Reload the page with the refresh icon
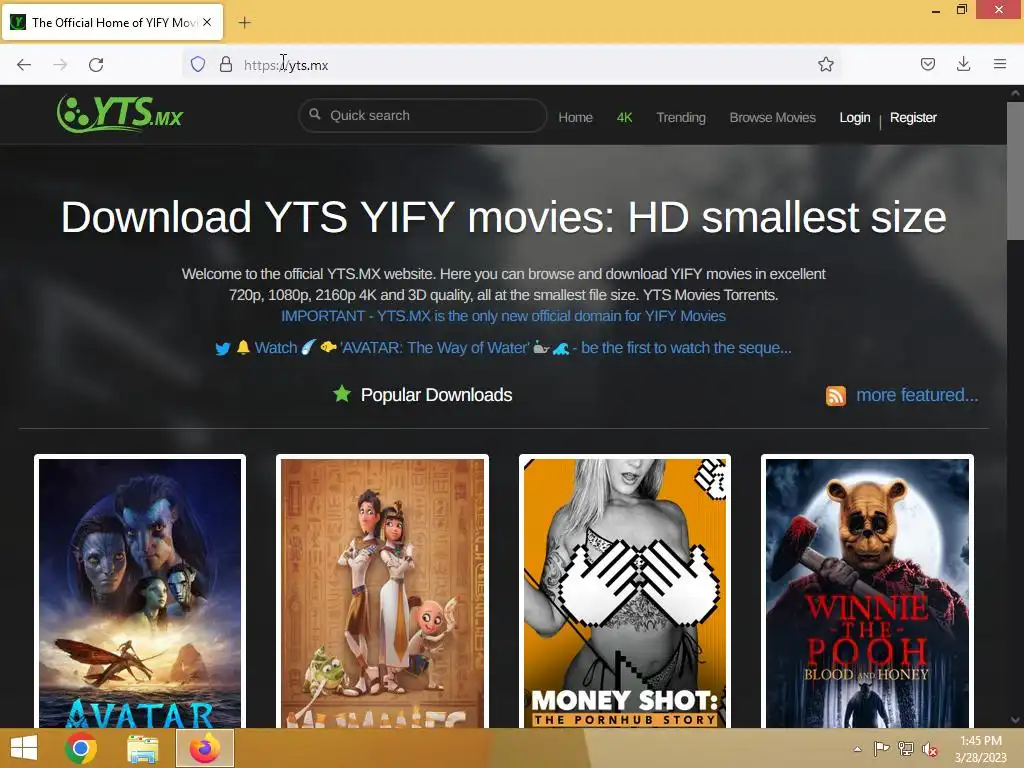 (x=96, y=65)
